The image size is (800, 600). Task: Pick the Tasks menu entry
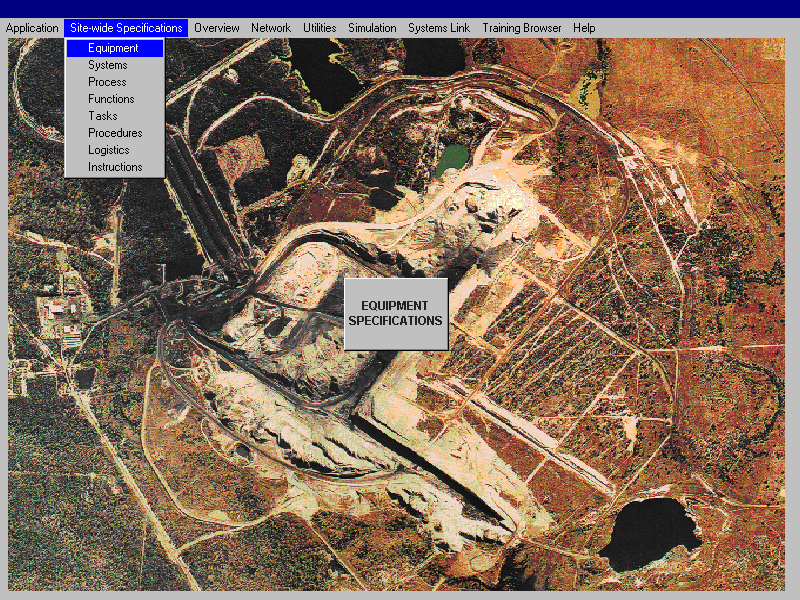pyautogui.click(x=115, y=116)
